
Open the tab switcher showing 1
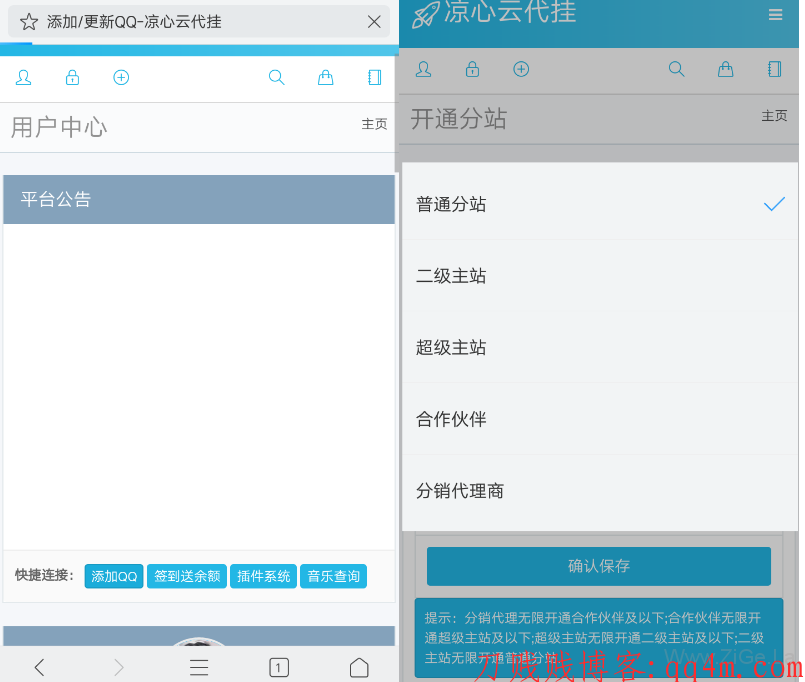tap(279, 668)
